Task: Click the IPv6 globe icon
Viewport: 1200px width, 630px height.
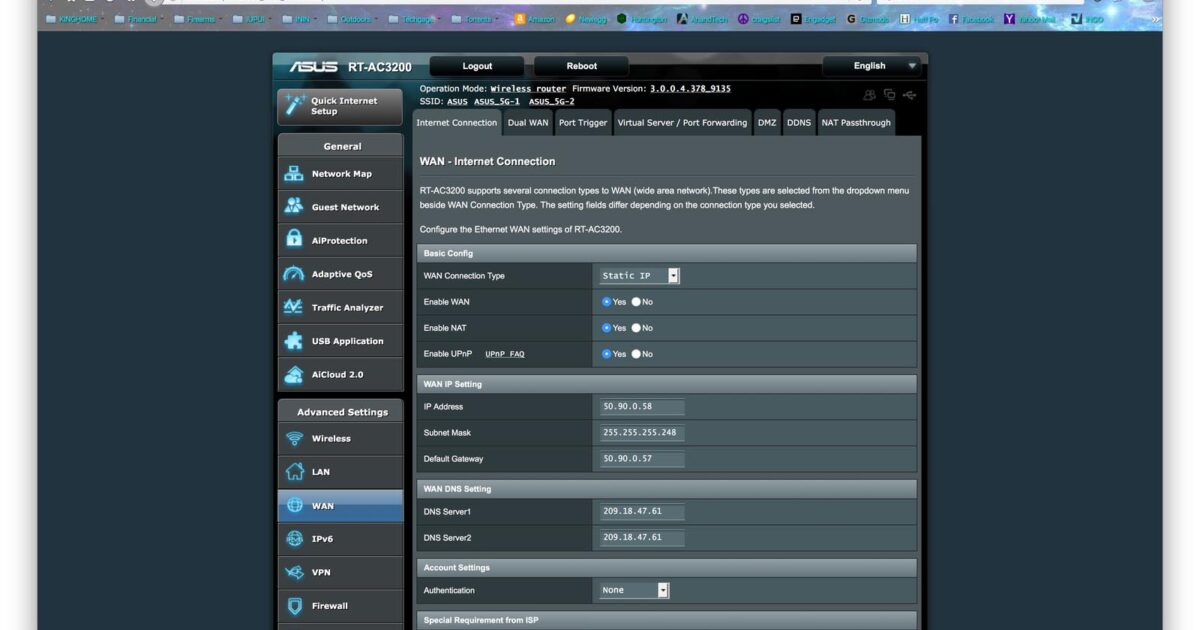Action: click(294, 539)
